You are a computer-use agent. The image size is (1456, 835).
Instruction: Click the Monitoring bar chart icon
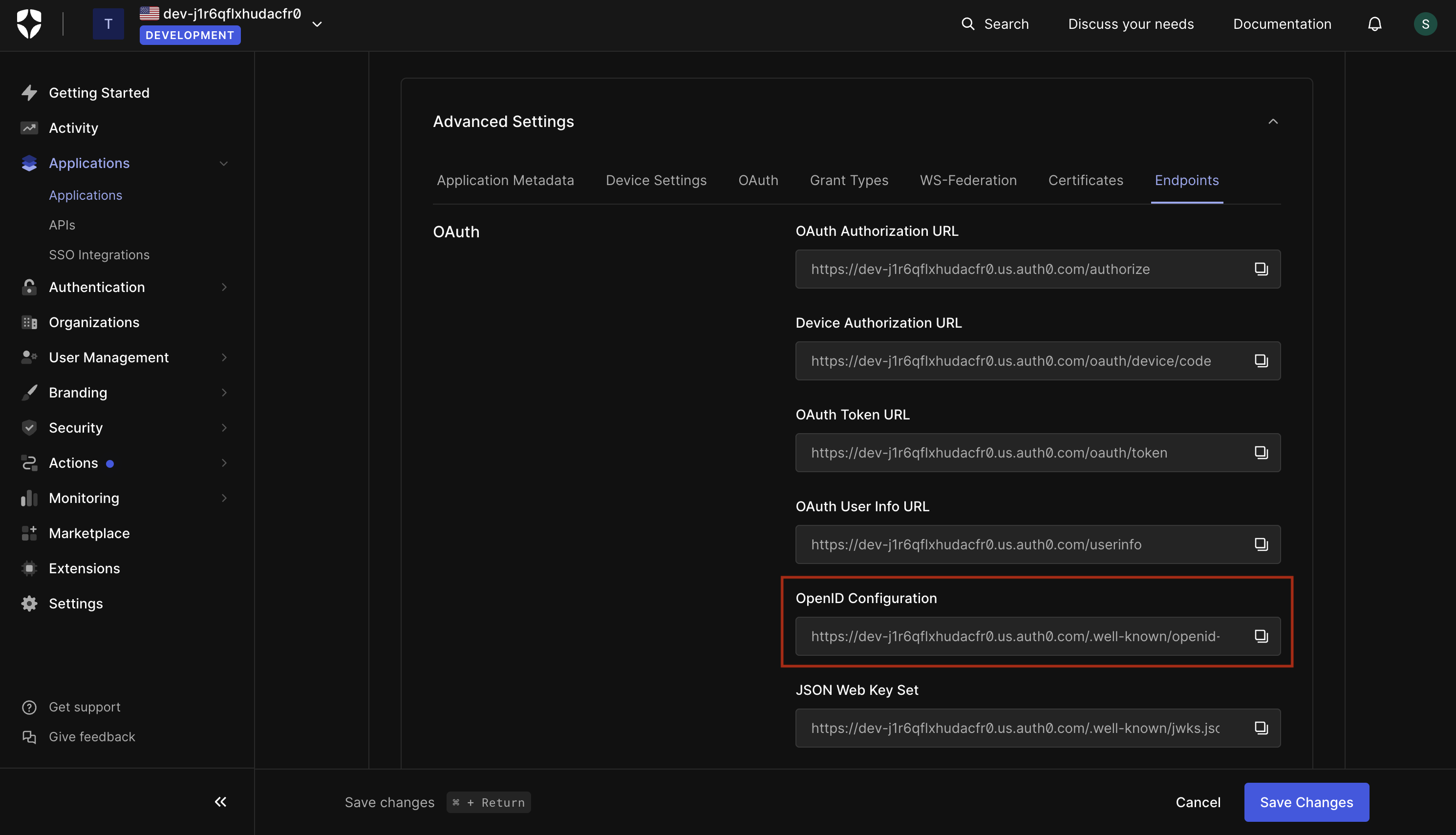coord(29,498)
